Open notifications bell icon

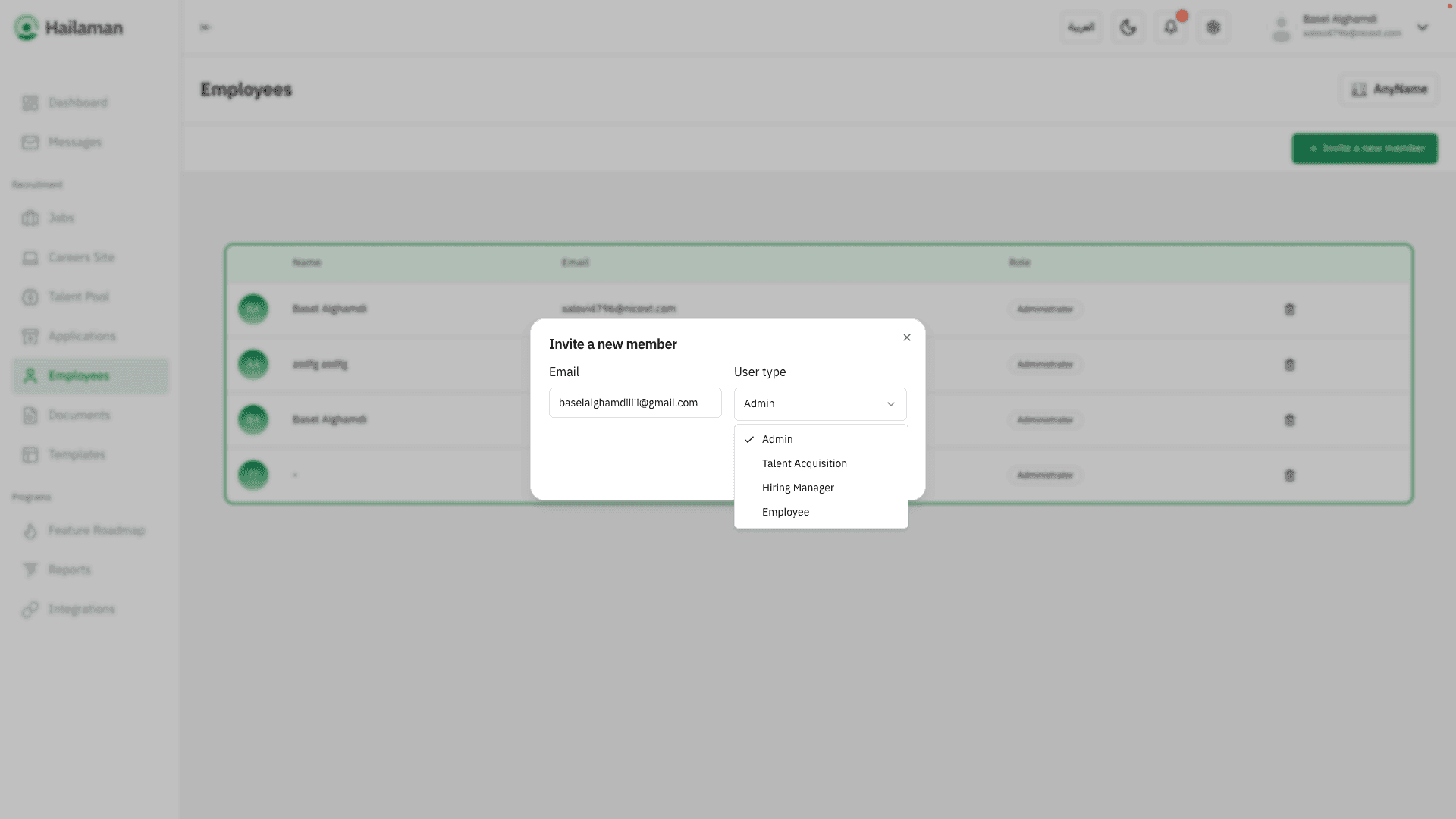pos(1170,28)
